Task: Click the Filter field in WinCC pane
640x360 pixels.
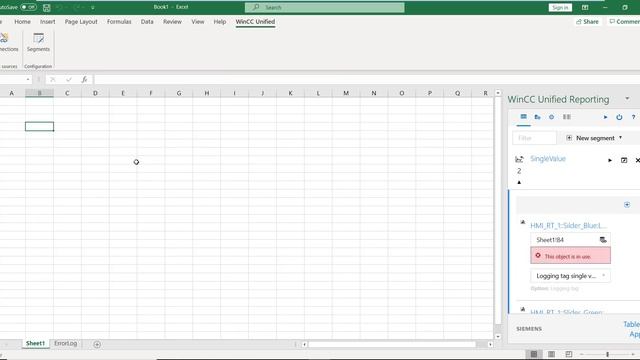Action: [534, 138]
